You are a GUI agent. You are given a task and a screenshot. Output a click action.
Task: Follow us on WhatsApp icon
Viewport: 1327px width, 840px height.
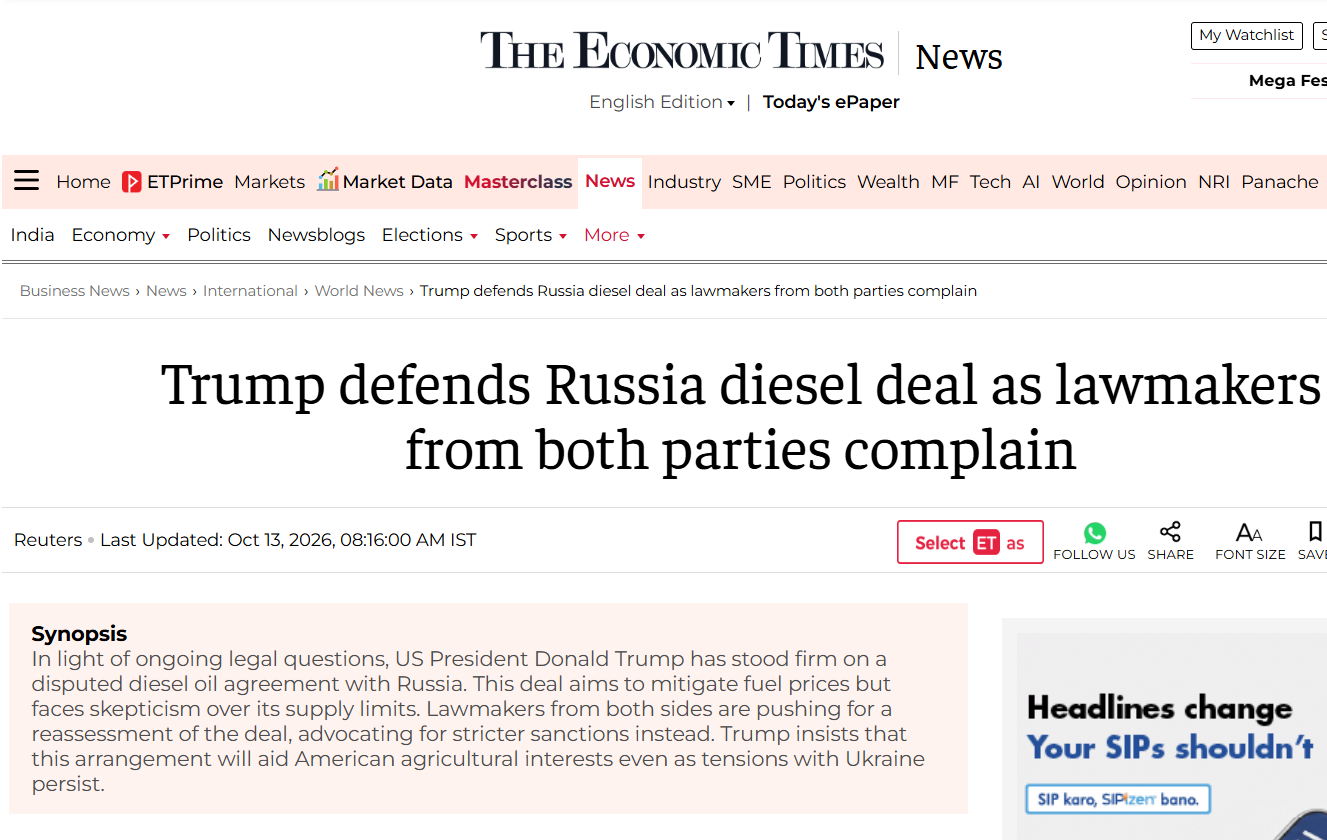(x=1095, y=533)
